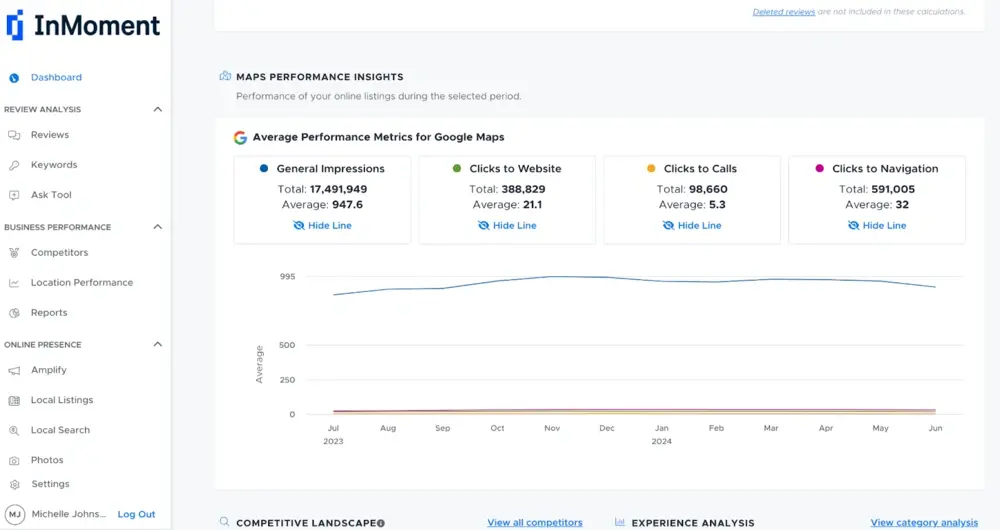Click the orange Clicks to Calls color dot
This screenshot has width=1000, height=530.
651,169
